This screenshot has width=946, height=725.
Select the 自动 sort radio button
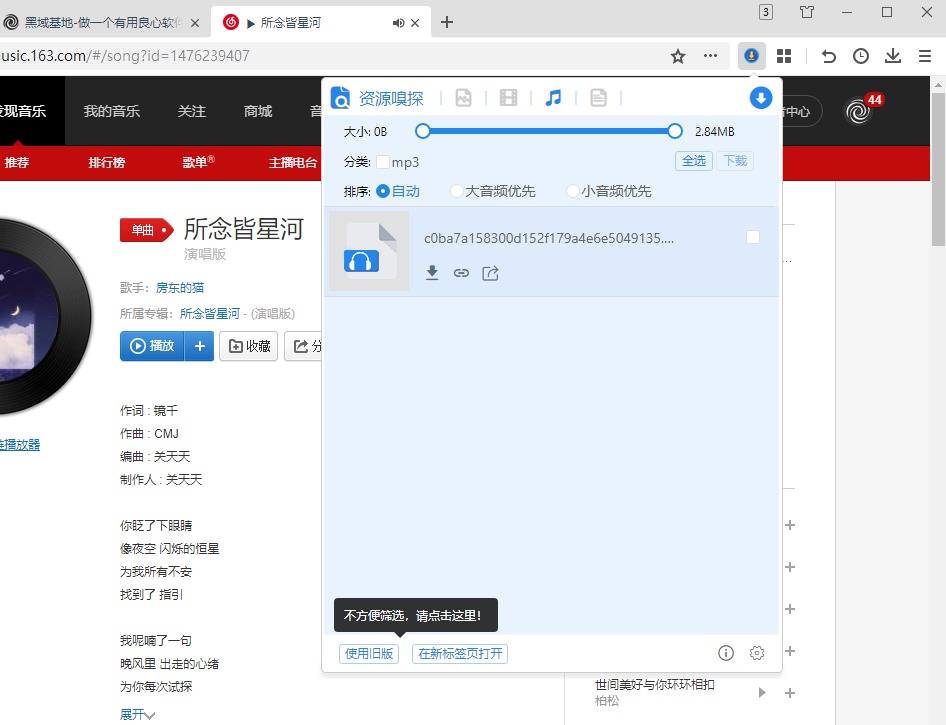(x=383, y=191)
